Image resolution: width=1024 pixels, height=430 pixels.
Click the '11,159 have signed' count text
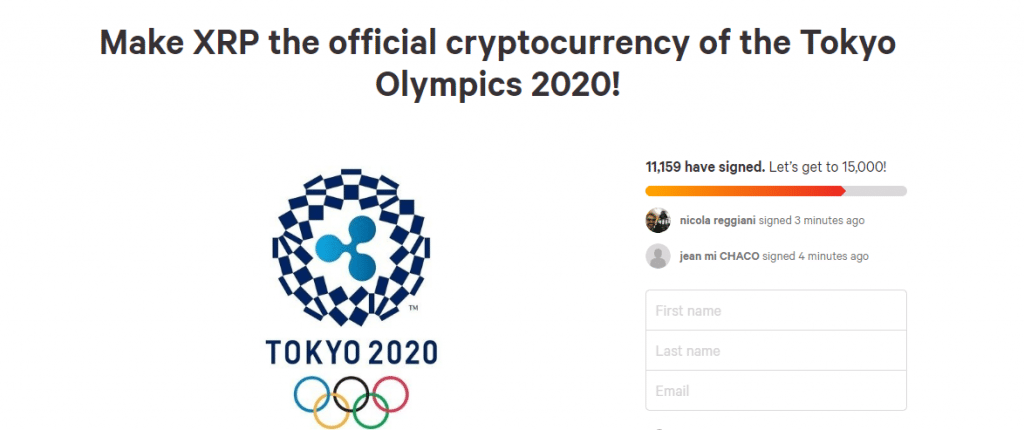coord(705,166)
